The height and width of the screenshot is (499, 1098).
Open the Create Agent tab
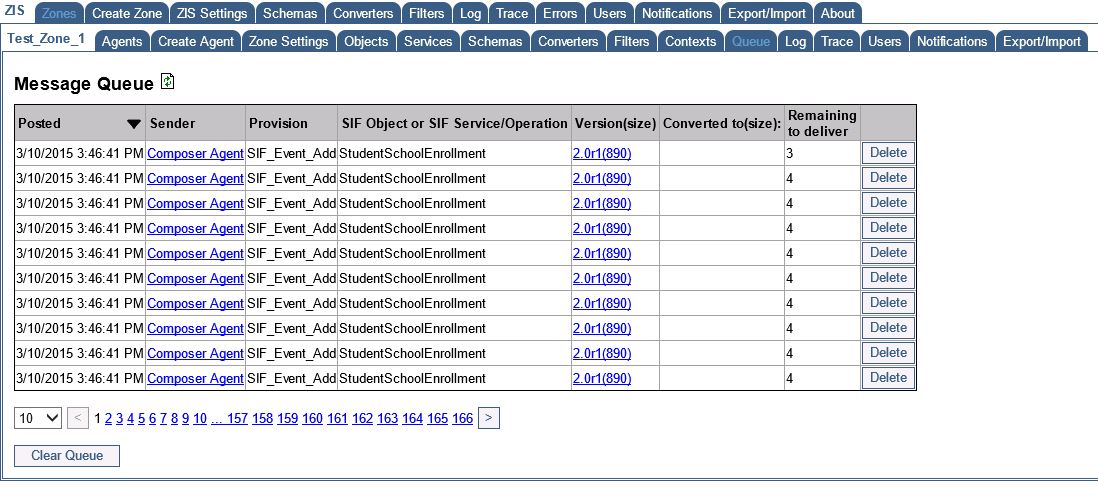[x=196, y=41]
